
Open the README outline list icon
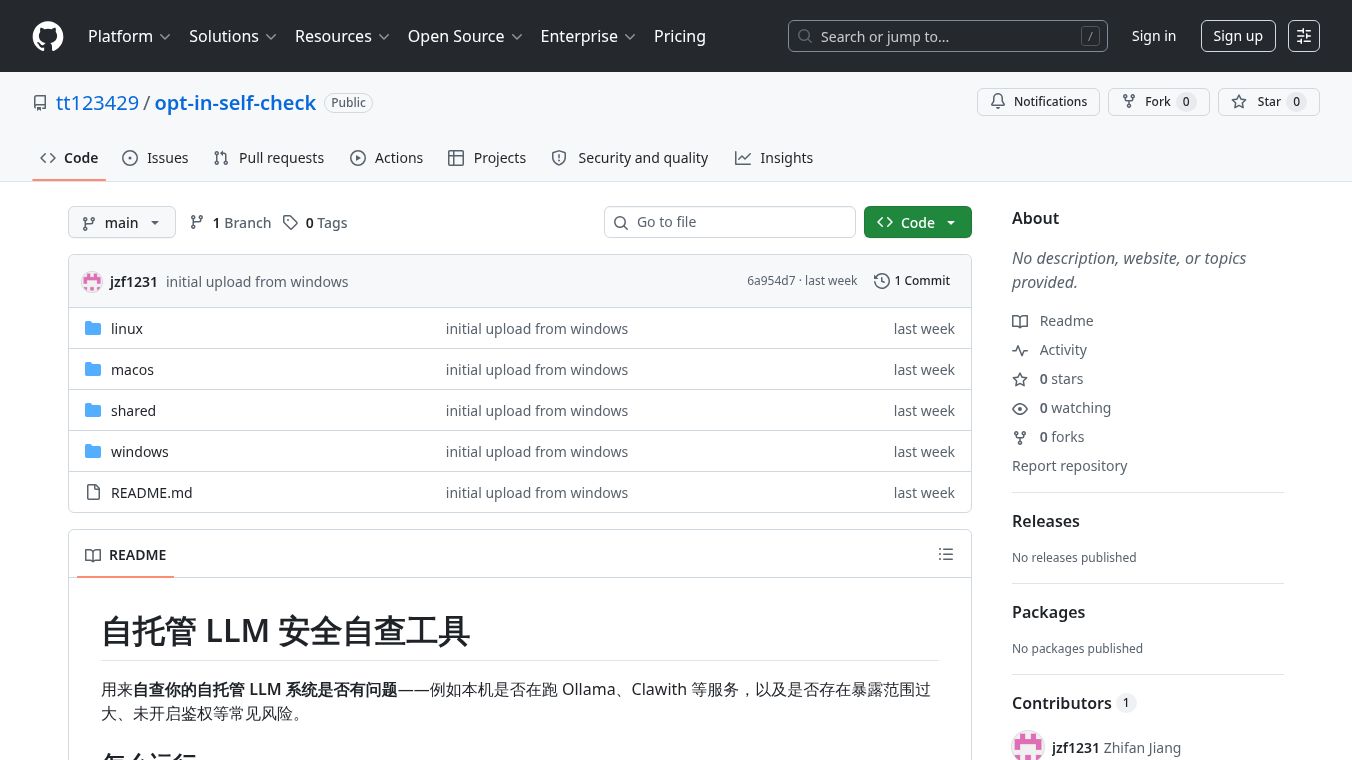tap(946, 554)
